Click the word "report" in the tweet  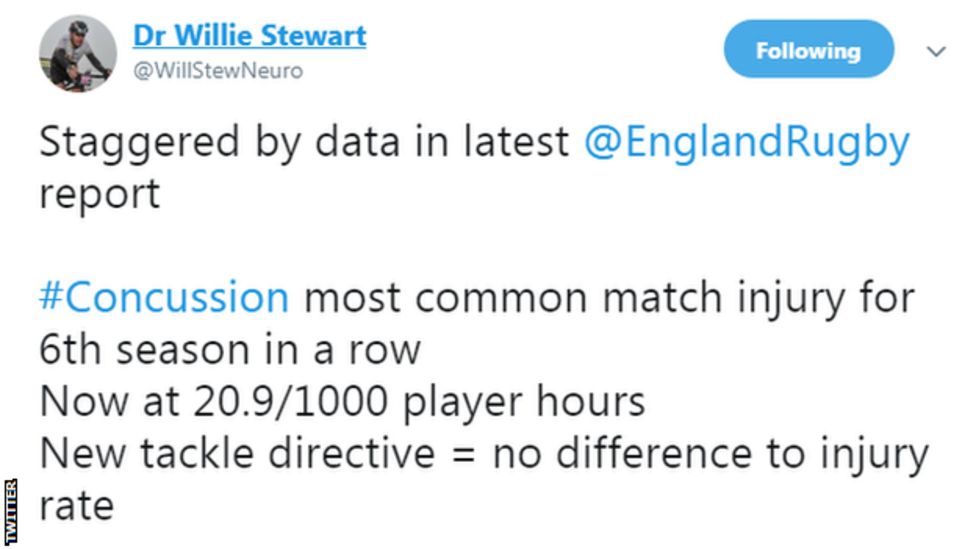click(x=99, y=194)
